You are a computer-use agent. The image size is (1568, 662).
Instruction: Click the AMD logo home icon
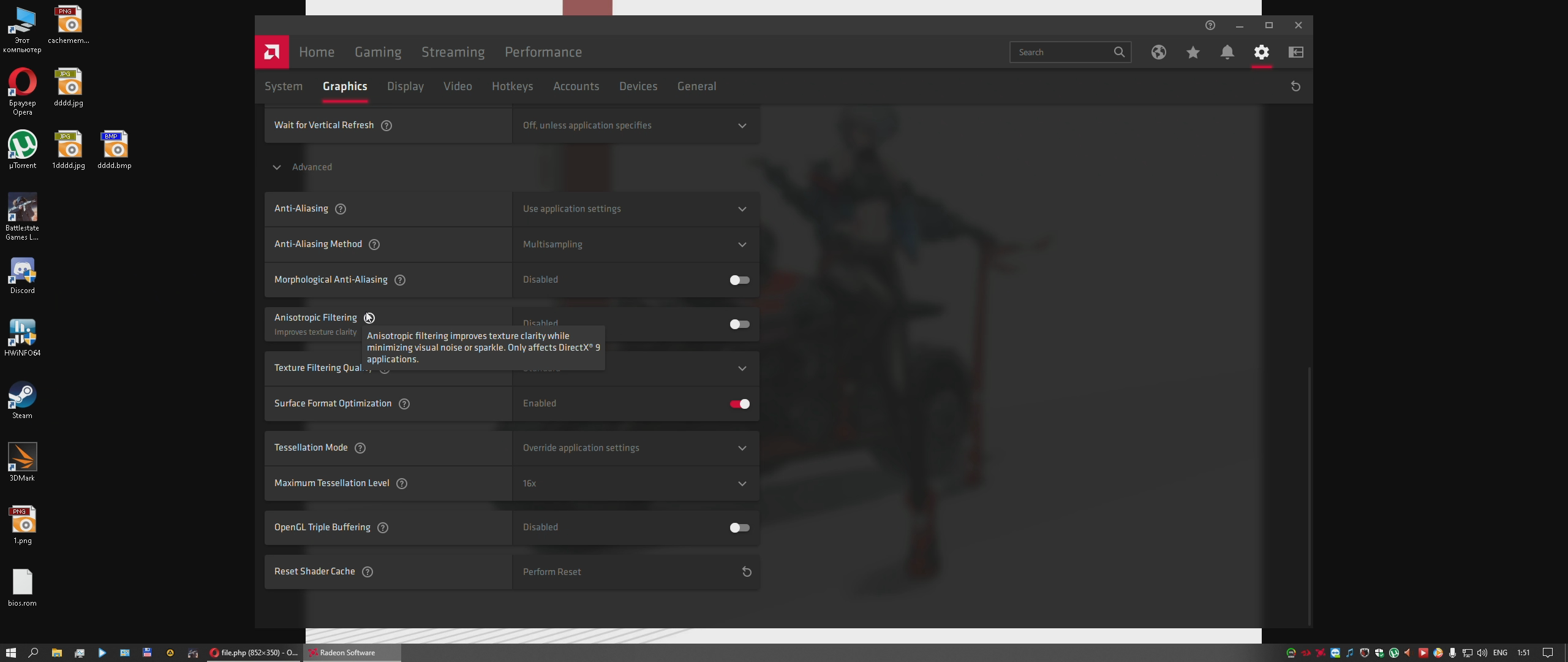[271, 52]
